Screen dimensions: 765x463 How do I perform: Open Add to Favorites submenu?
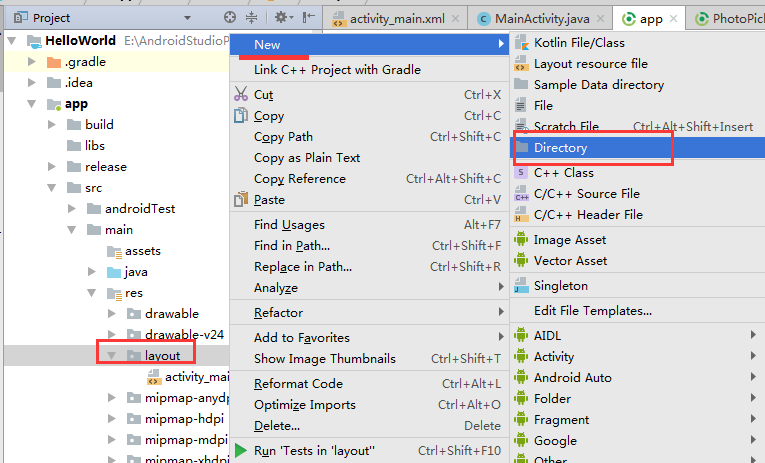click(x=369, y=337)
